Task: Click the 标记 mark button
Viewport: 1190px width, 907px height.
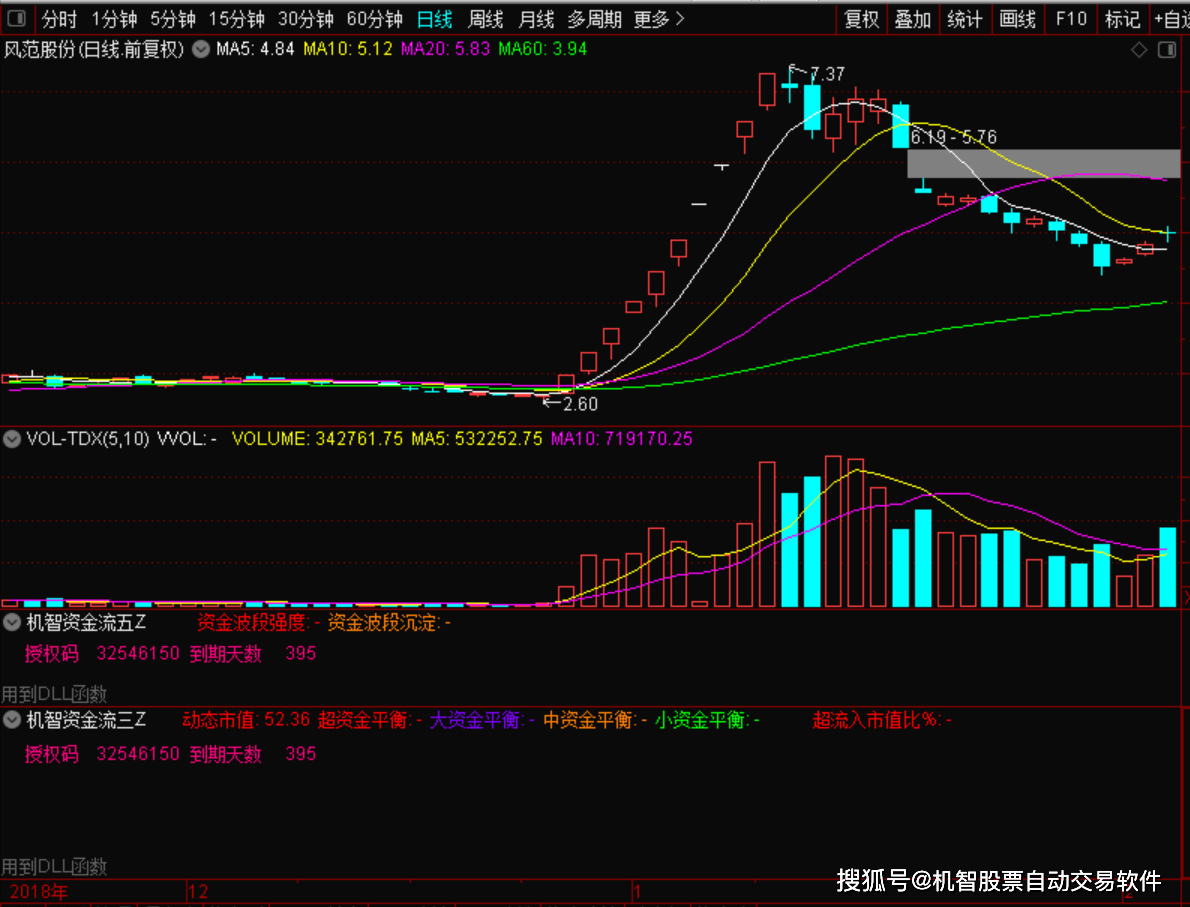Action: tap(1122, 19)
